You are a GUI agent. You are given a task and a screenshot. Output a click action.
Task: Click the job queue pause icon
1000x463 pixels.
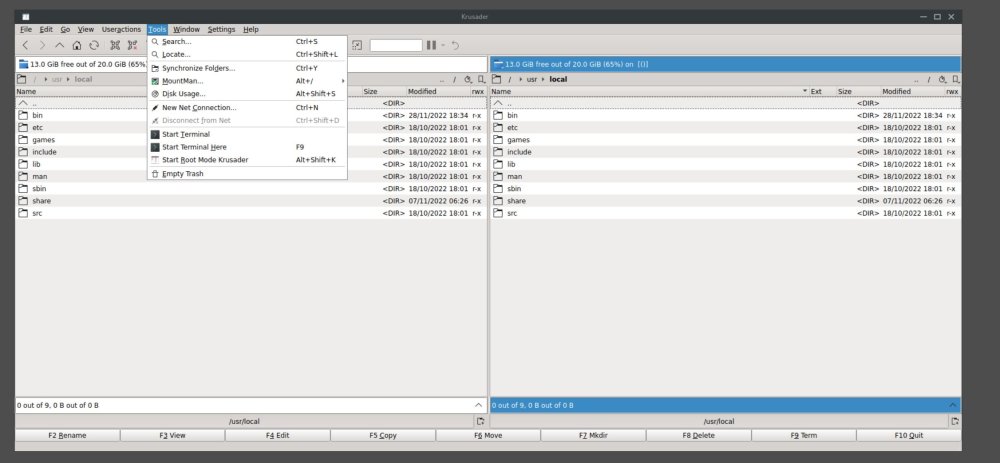[x=431, y=45]
